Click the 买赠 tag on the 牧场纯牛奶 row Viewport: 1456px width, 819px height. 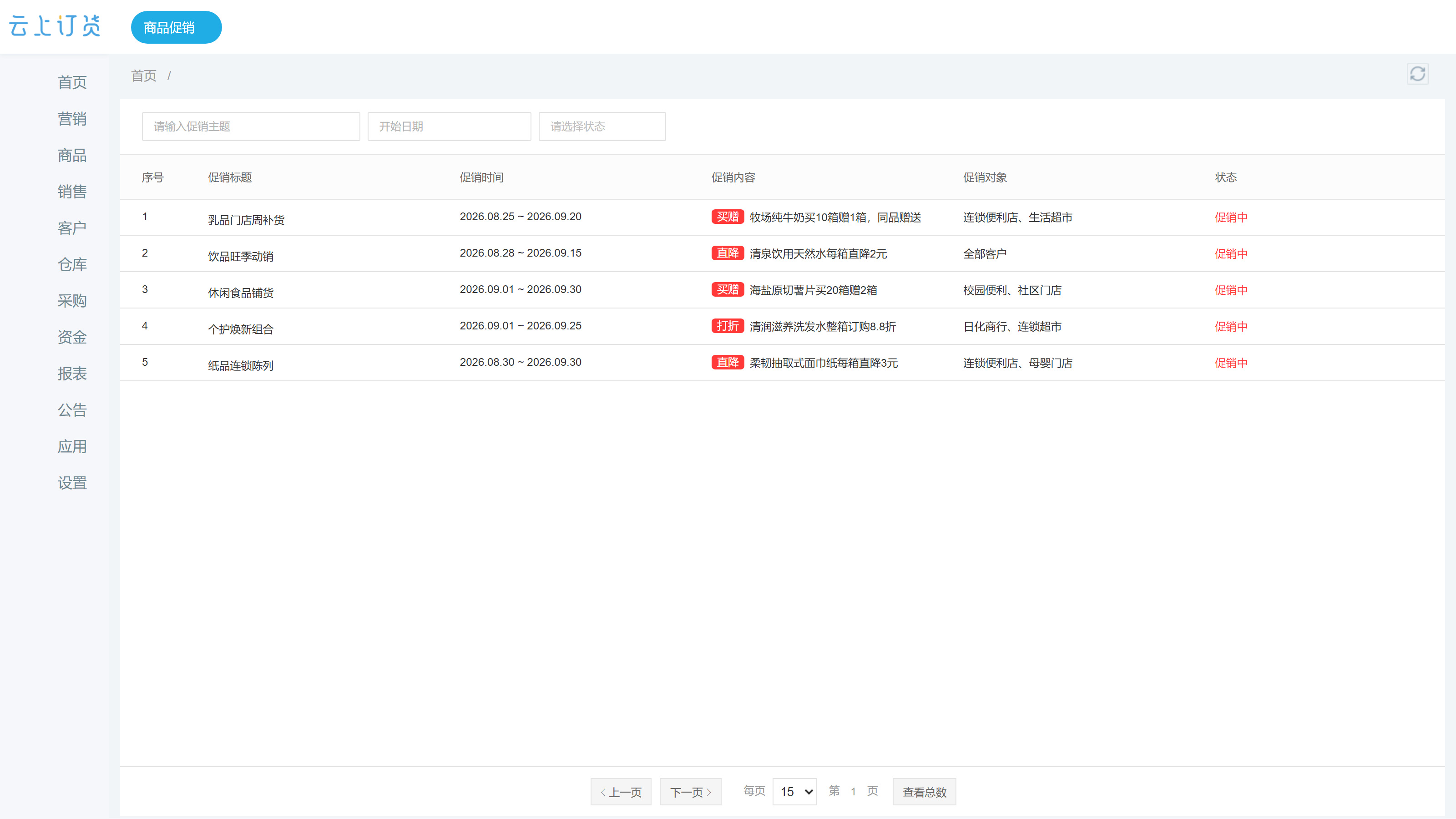click(x=728, y=217)
